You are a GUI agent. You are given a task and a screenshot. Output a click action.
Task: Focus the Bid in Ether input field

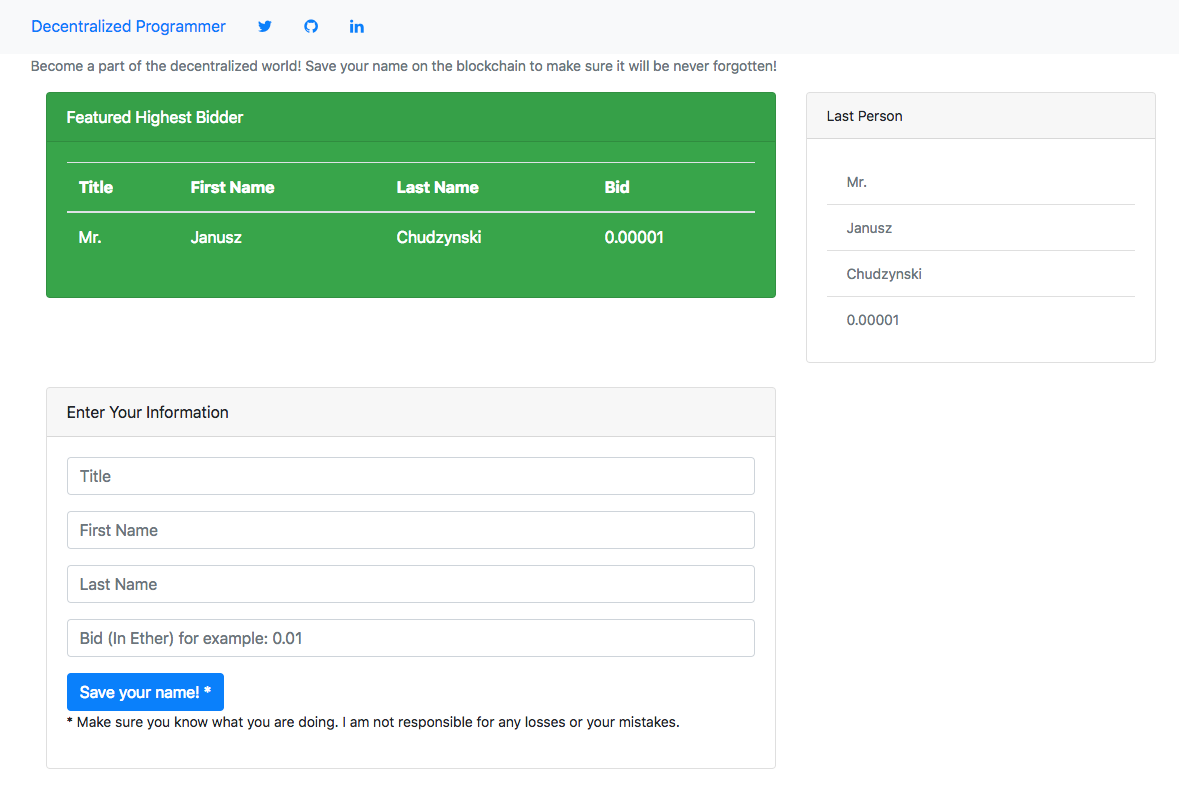click(411, 638)
